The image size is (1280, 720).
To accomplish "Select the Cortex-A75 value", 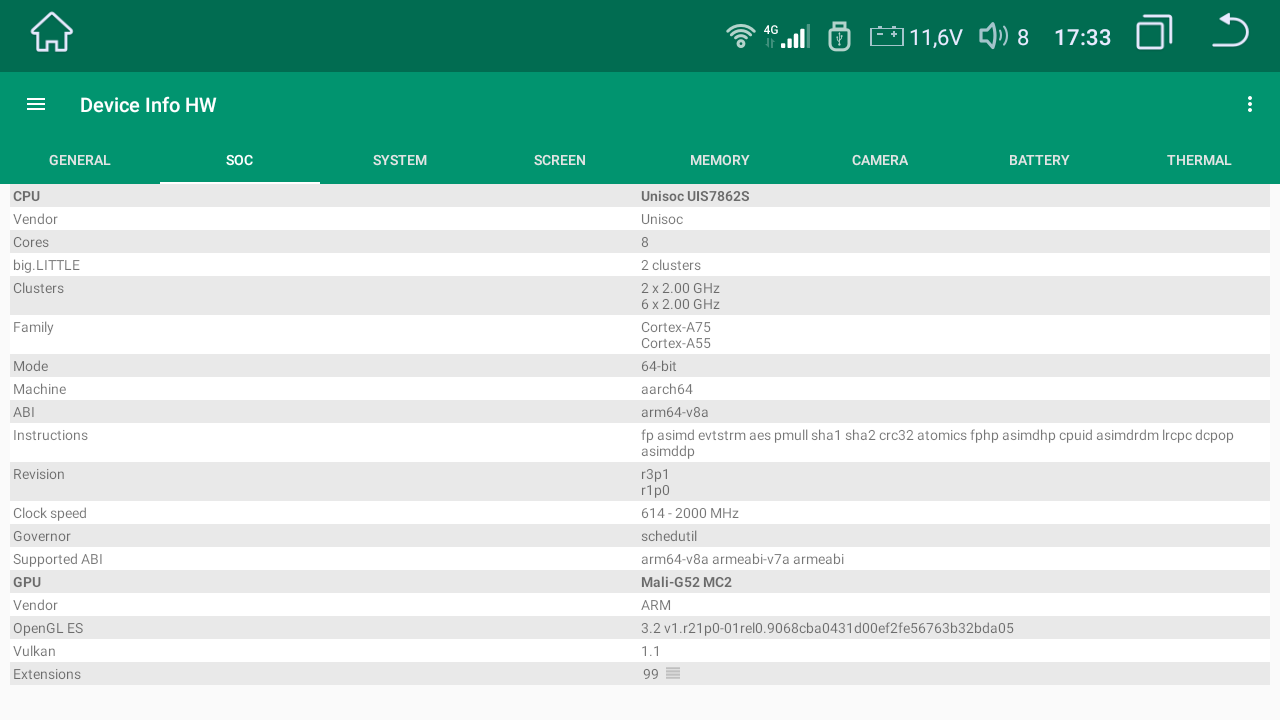I will pos(676,327).
